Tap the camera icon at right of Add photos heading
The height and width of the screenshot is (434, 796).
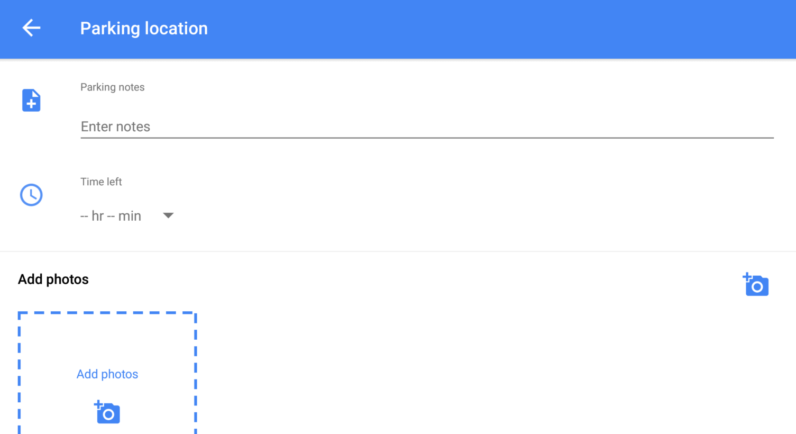755,284
